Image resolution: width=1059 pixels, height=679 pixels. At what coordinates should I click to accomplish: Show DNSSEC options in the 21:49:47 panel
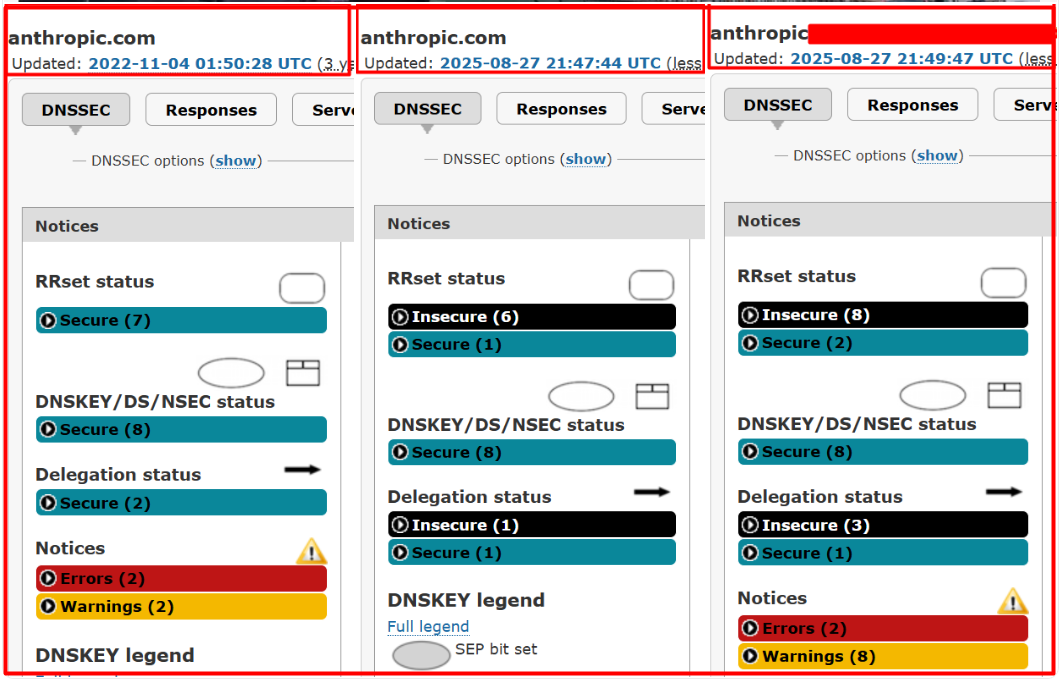pyautogui.click(x=937, y=155)
